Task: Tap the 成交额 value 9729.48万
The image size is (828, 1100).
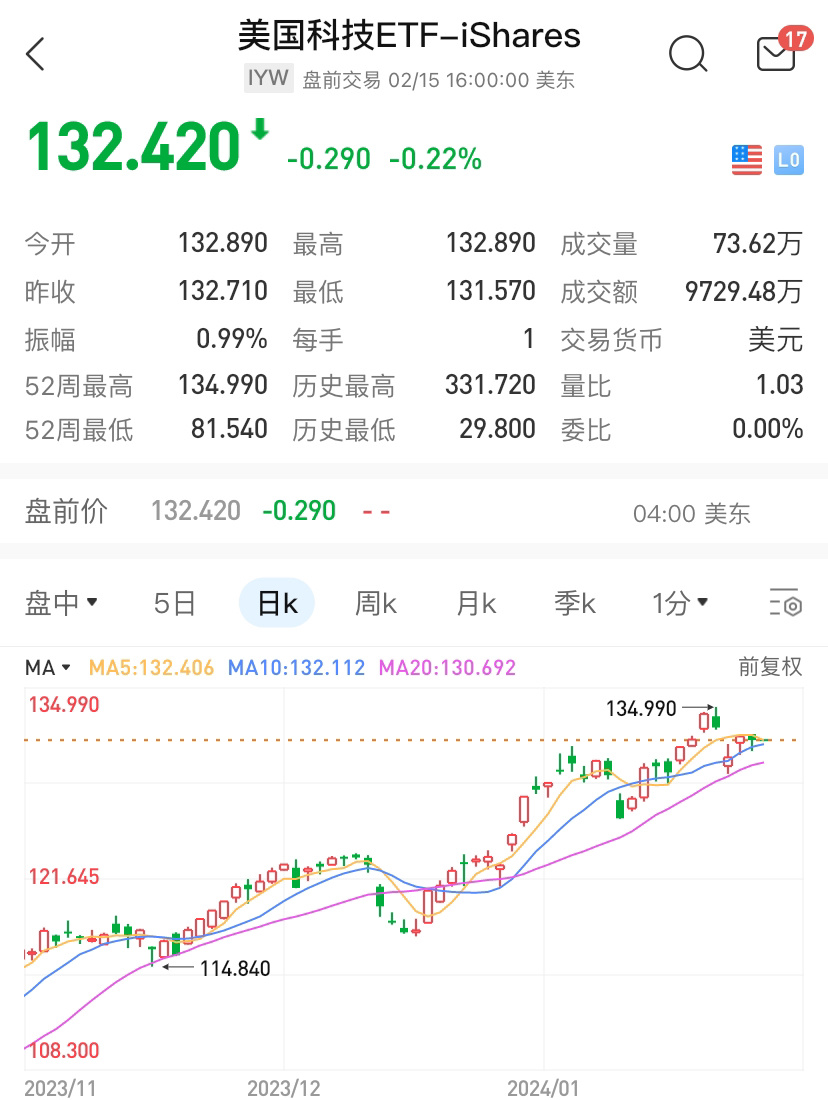Action: pos(743,291)
